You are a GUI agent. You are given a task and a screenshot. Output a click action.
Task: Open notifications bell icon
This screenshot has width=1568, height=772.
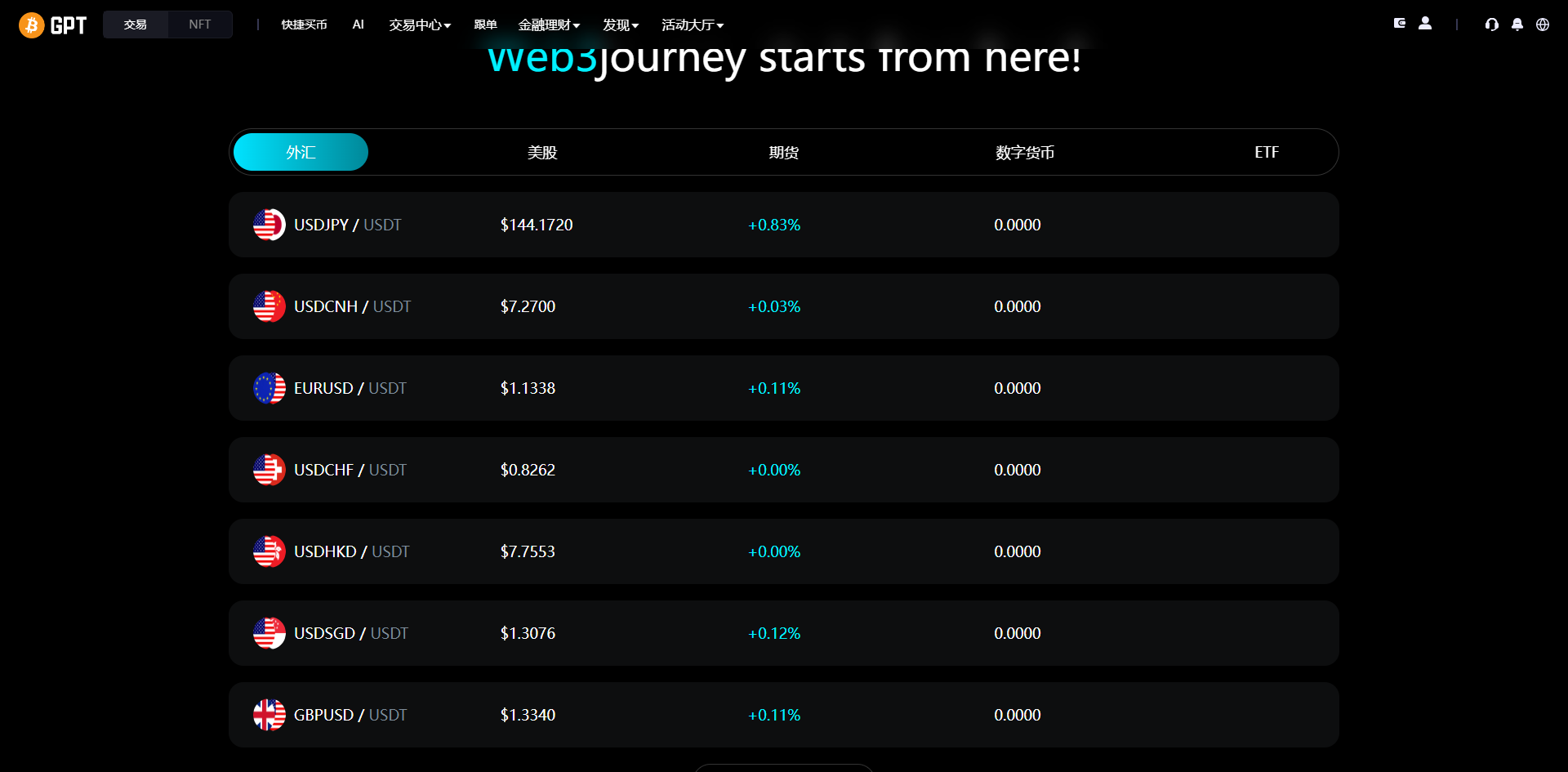pos(1517,25)
